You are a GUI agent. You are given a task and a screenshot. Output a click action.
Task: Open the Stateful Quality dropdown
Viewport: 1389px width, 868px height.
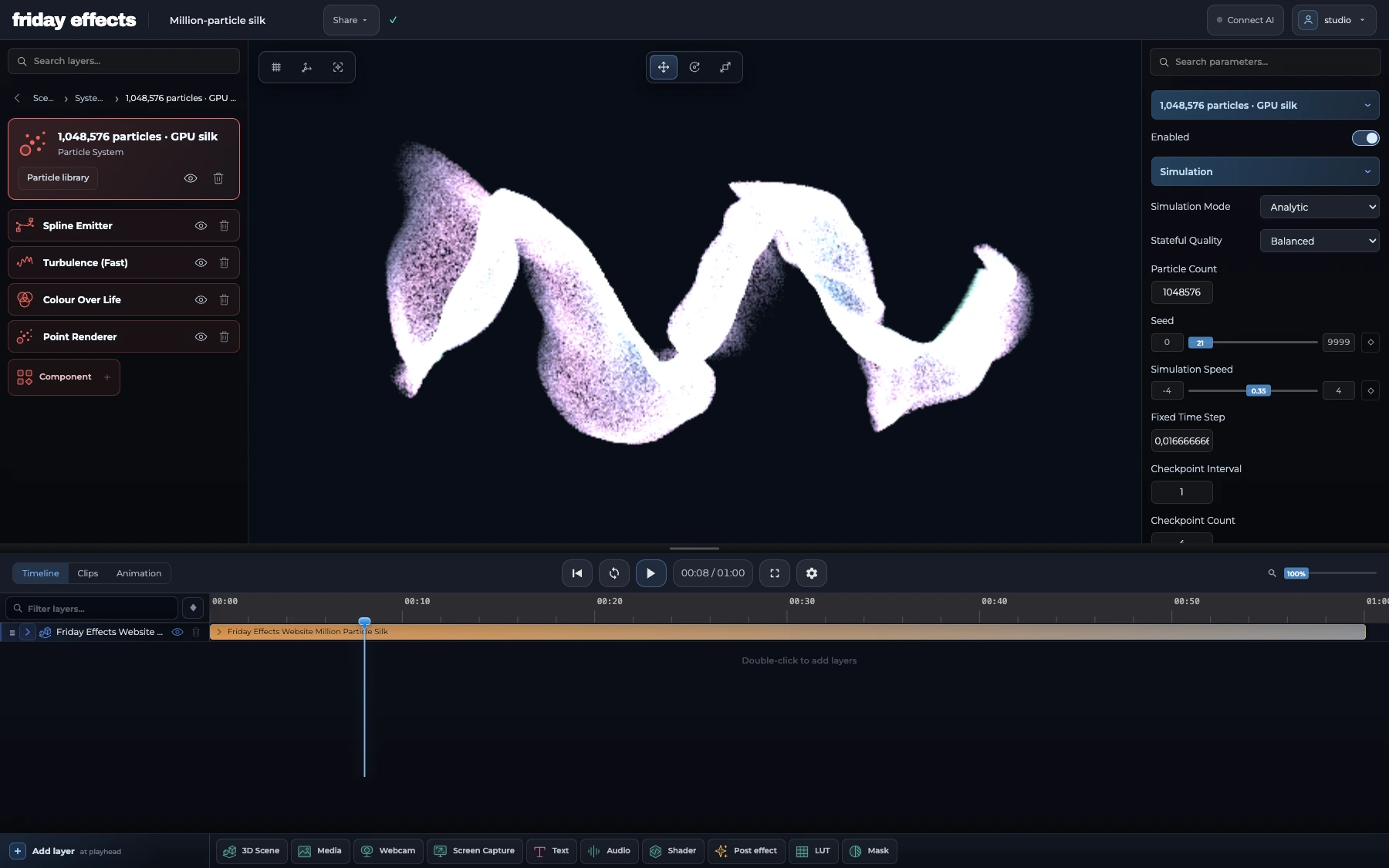(x=1320, y=241)
